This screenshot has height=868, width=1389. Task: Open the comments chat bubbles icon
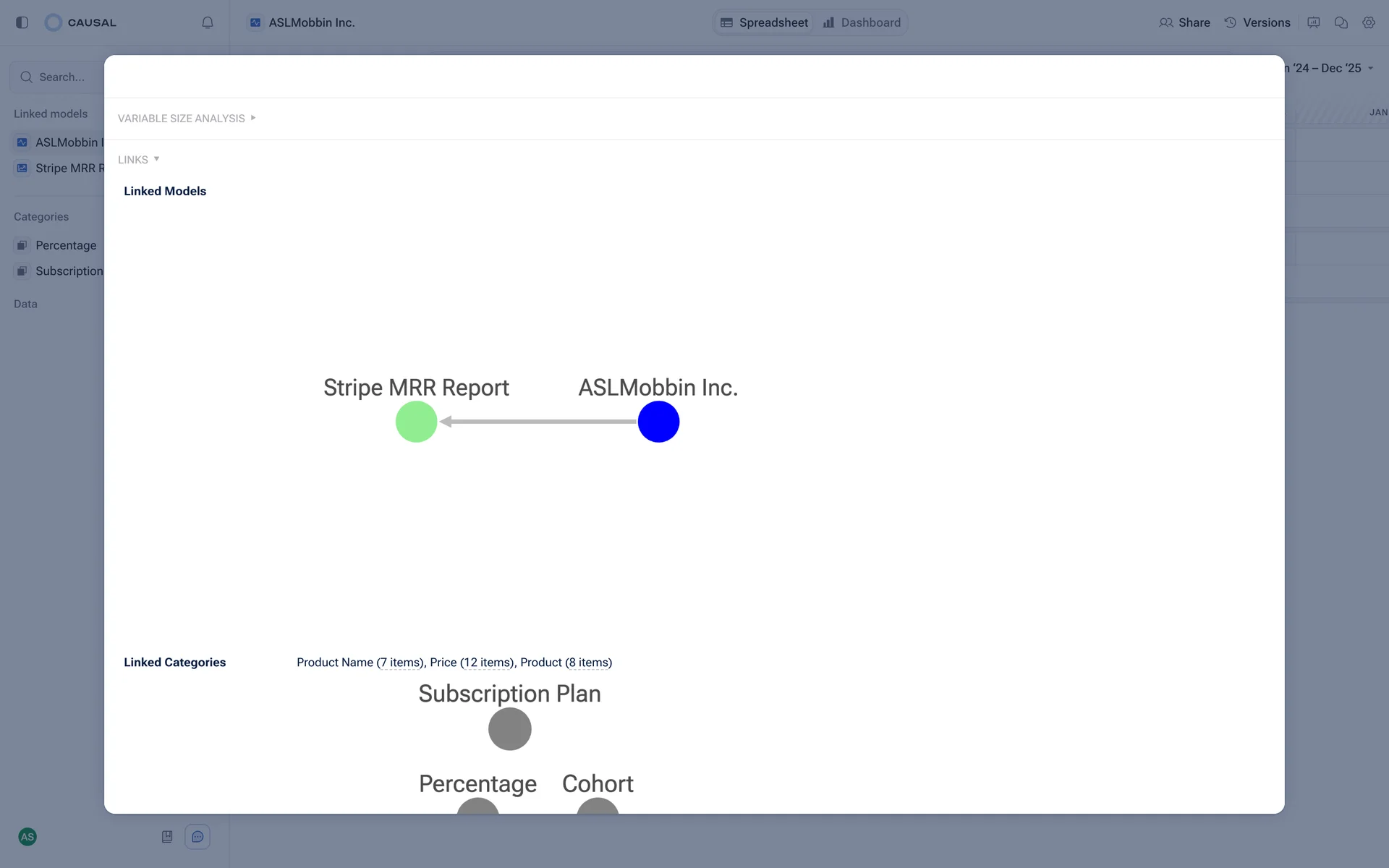pyautogui.click(x=1341, y=22)
